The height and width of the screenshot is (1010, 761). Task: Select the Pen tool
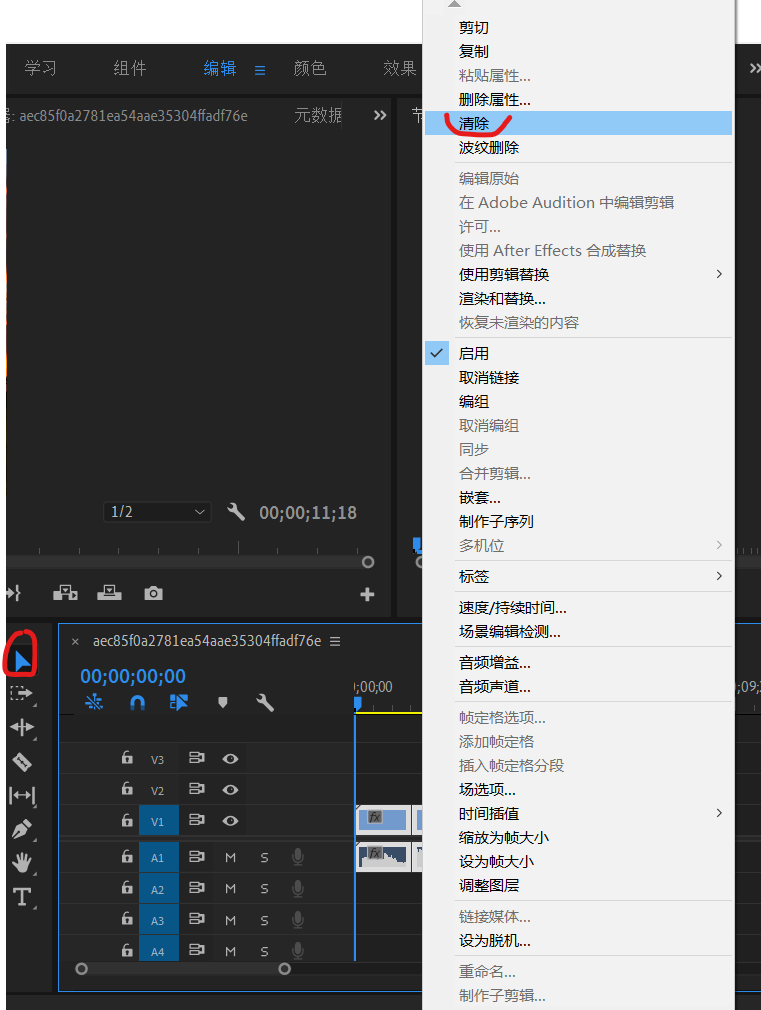22,829
